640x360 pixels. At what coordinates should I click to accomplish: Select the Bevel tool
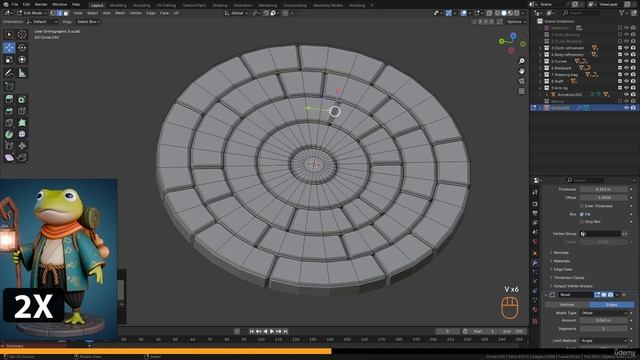[9, 111]
